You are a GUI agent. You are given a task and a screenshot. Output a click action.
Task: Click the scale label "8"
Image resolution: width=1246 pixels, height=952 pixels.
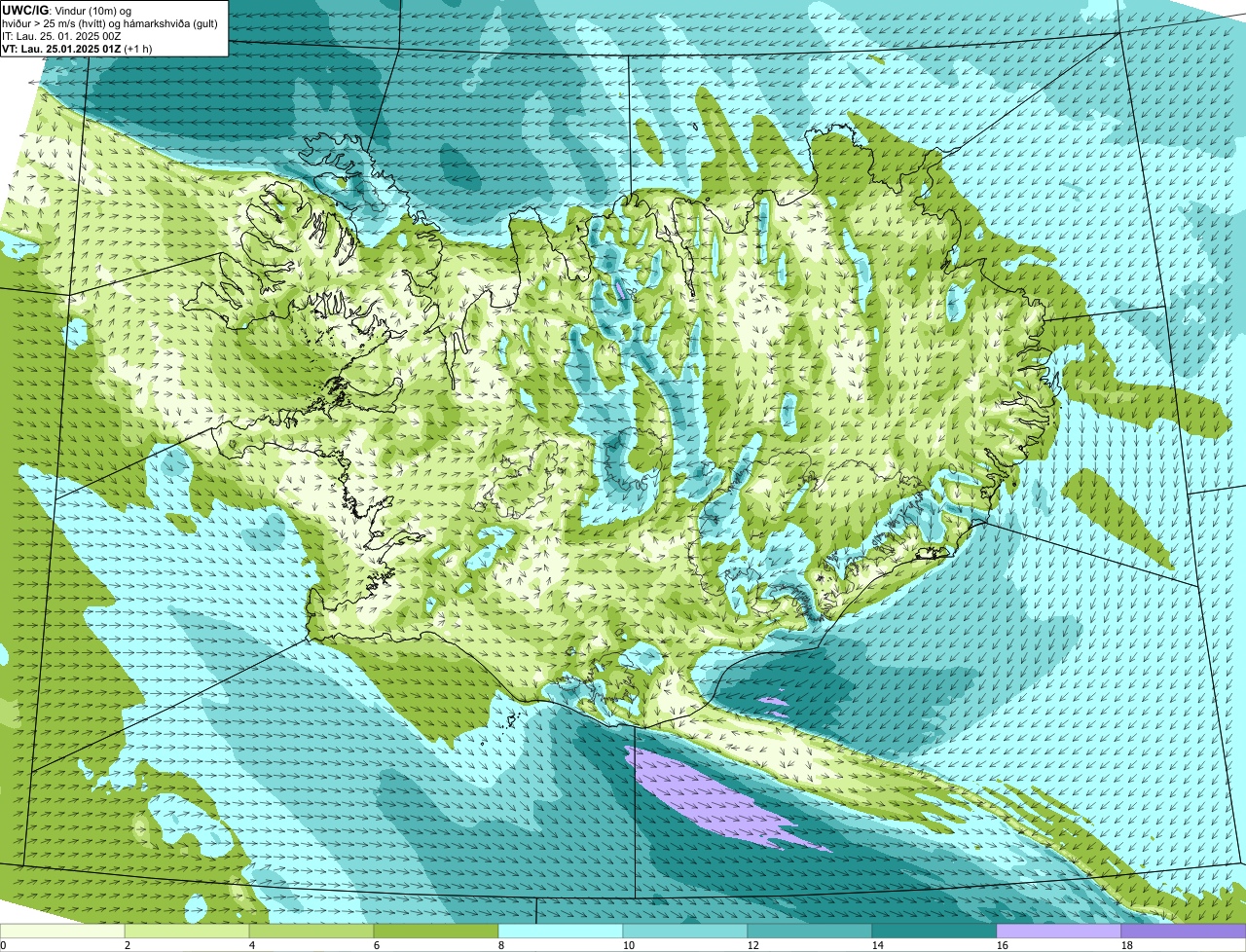tap(501, 945)
